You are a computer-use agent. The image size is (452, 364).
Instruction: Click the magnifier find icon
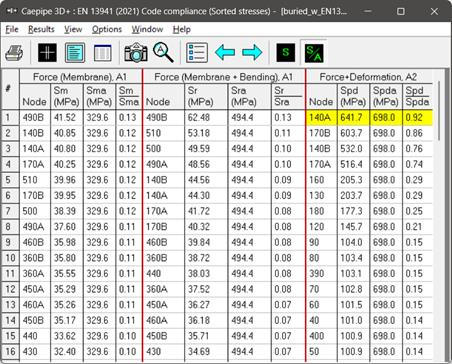163,53
